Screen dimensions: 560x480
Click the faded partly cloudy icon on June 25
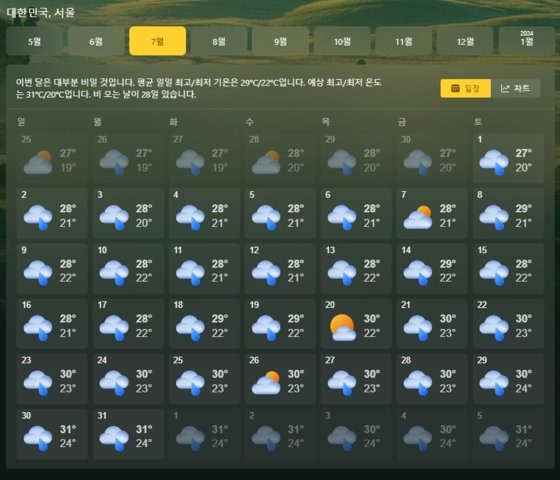(38, 162)
